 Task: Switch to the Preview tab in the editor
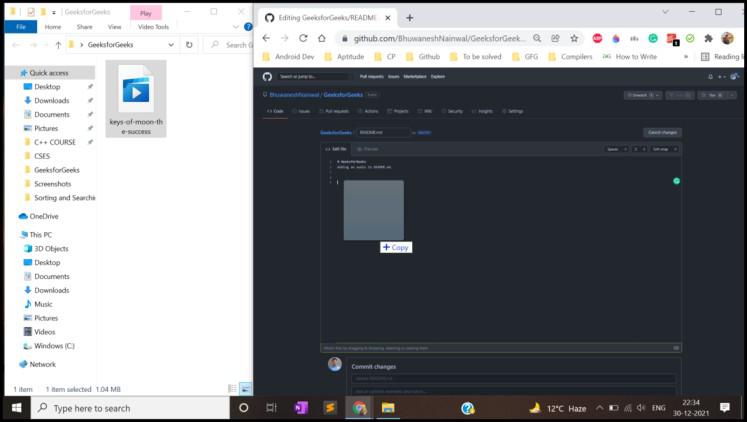click(x=367, y=149)
